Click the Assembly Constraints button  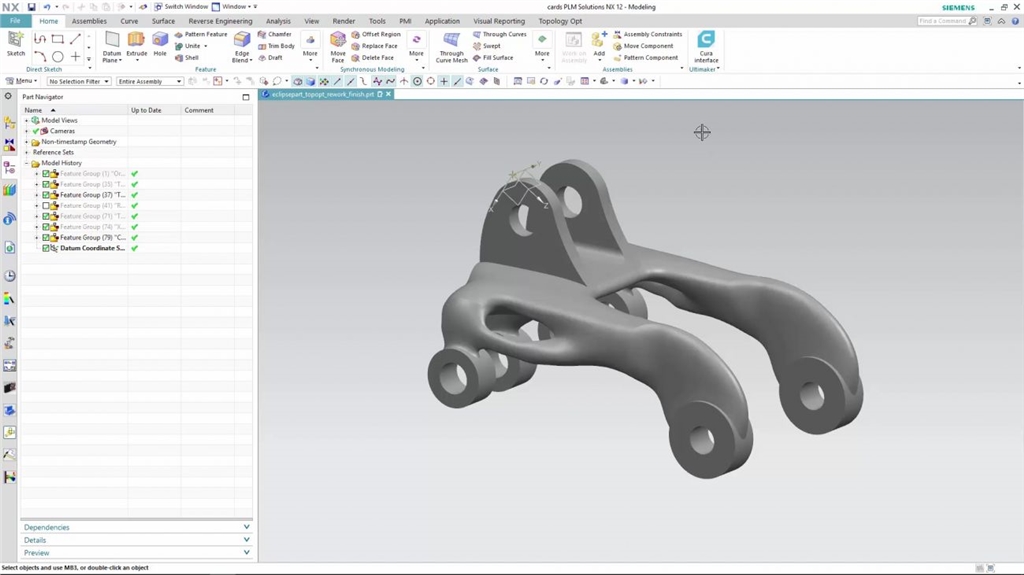(652, 34)
